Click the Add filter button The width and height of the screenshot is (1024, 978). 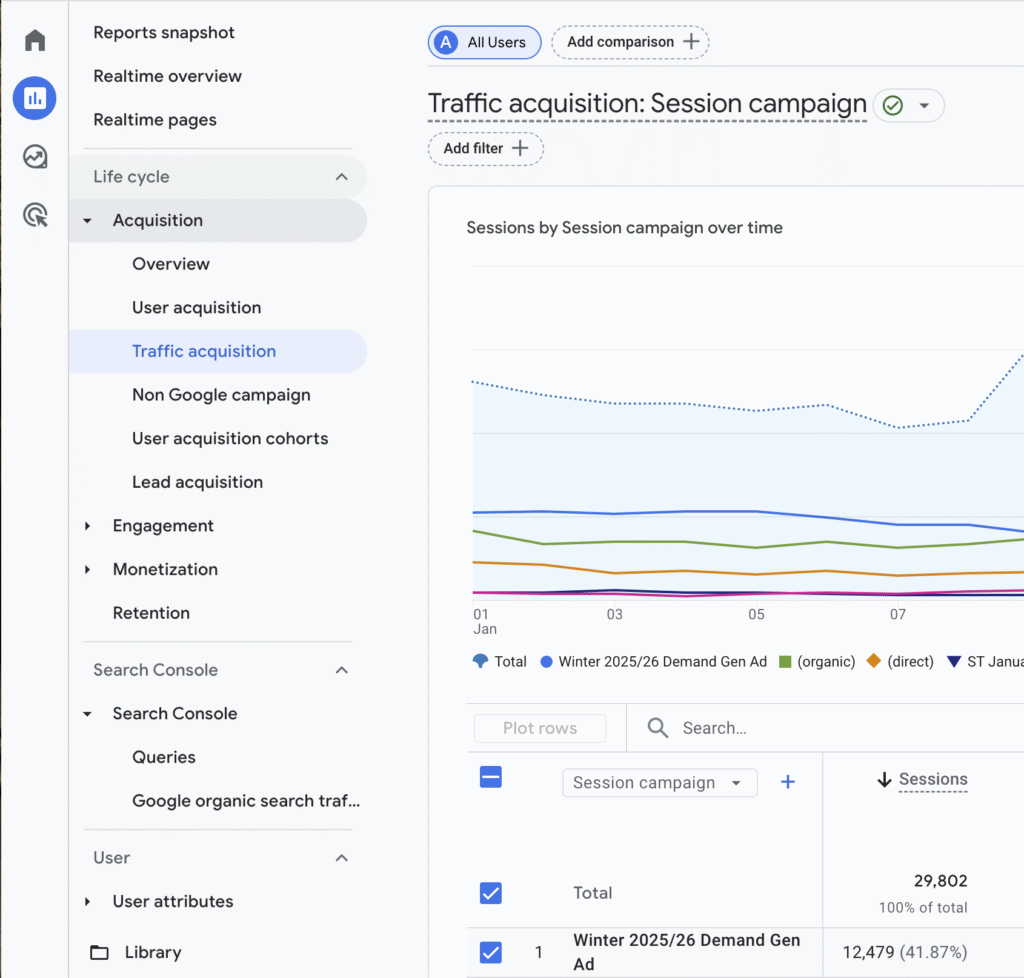click(x=485, y=148)
